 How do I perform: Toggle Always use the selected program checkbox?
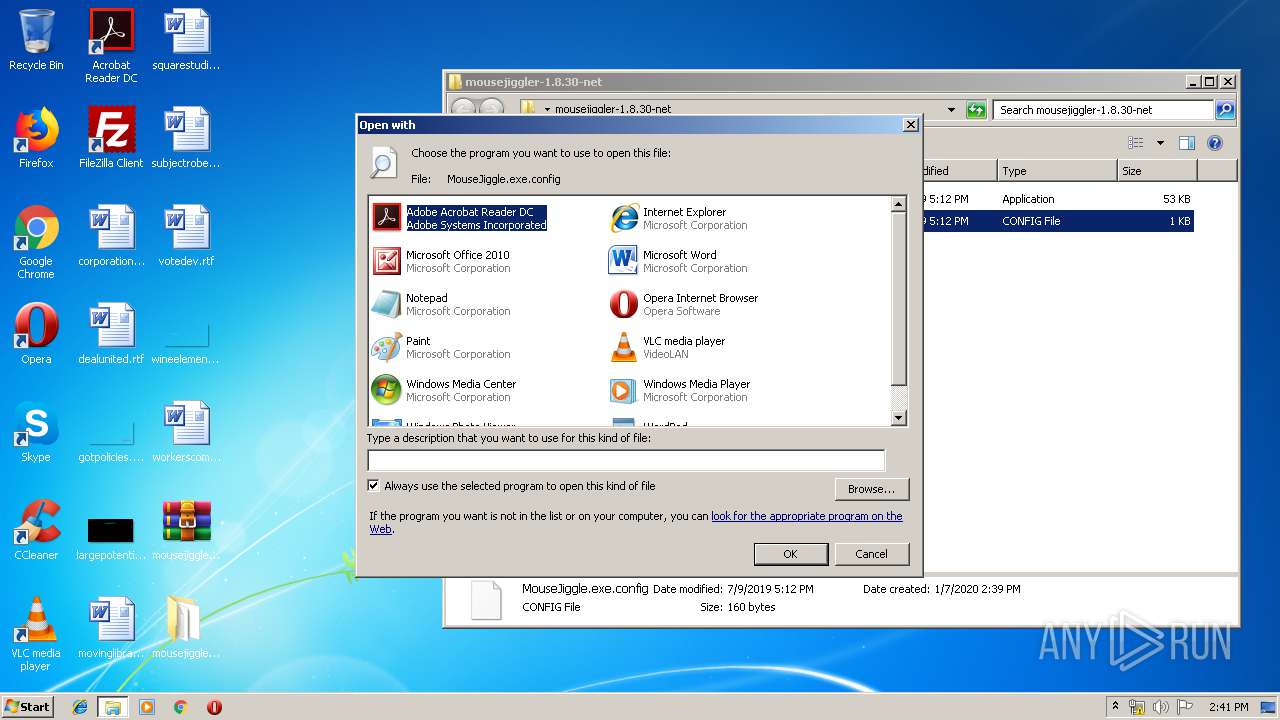coord(374,486)
